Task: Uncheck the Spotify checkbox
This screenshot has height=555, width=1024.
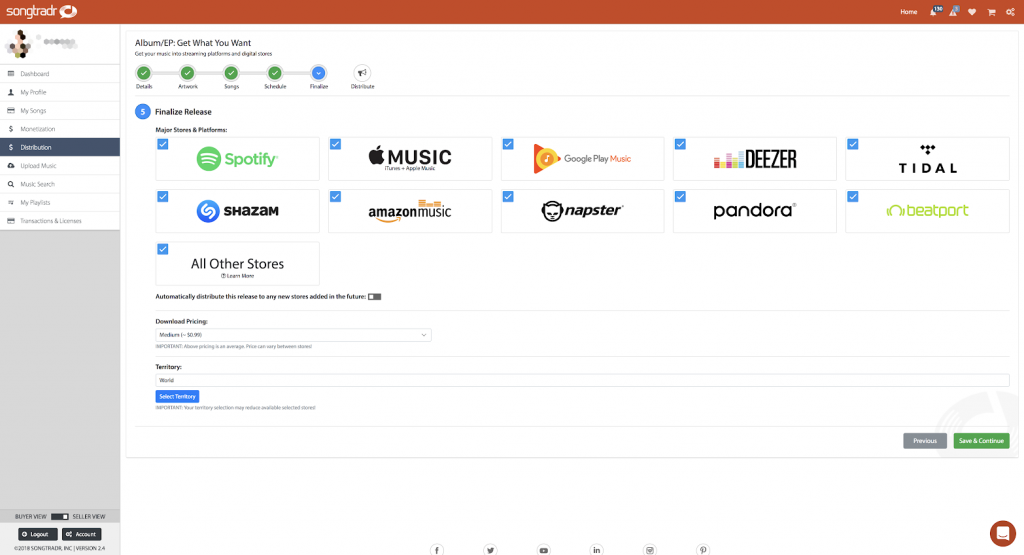Action: pyautogui.click(x=163, y=144)
